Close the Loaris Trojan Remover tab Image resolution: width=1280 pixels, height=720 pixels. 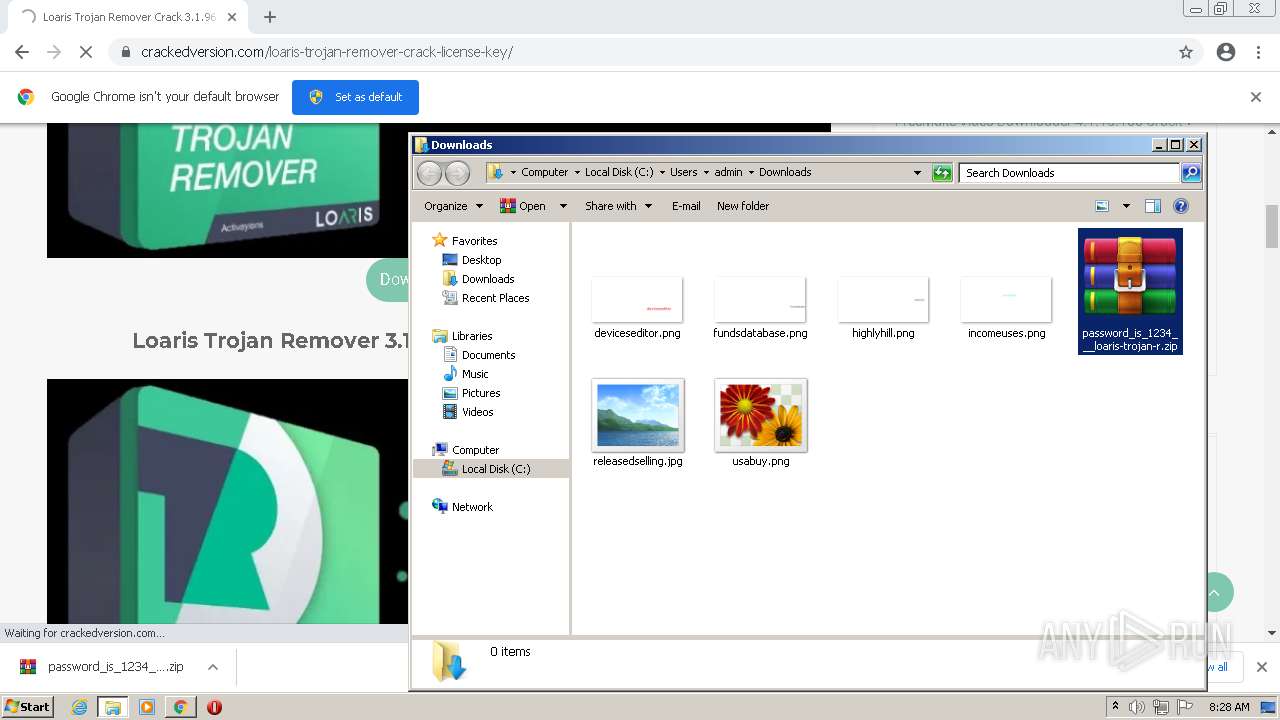232,17
